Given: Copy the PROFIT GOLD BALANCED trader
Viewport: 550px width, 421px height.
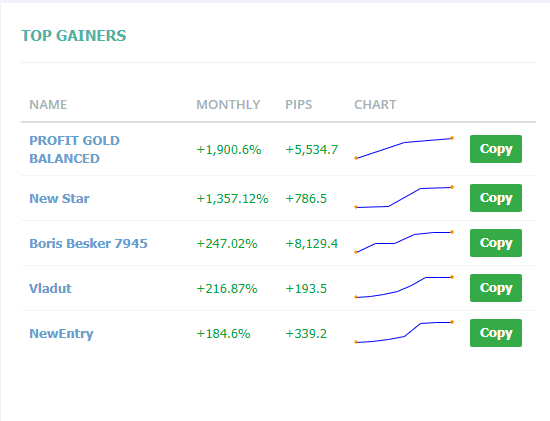Looking at the screenshot, I should click(496, 149).
